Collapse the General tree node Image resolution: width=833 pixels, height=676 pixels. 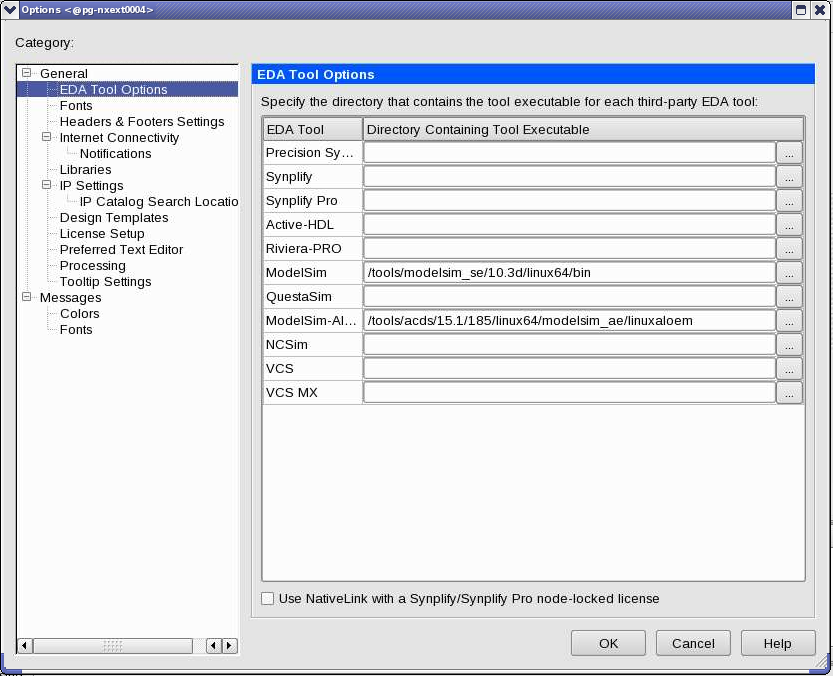(x=27, y=73)
